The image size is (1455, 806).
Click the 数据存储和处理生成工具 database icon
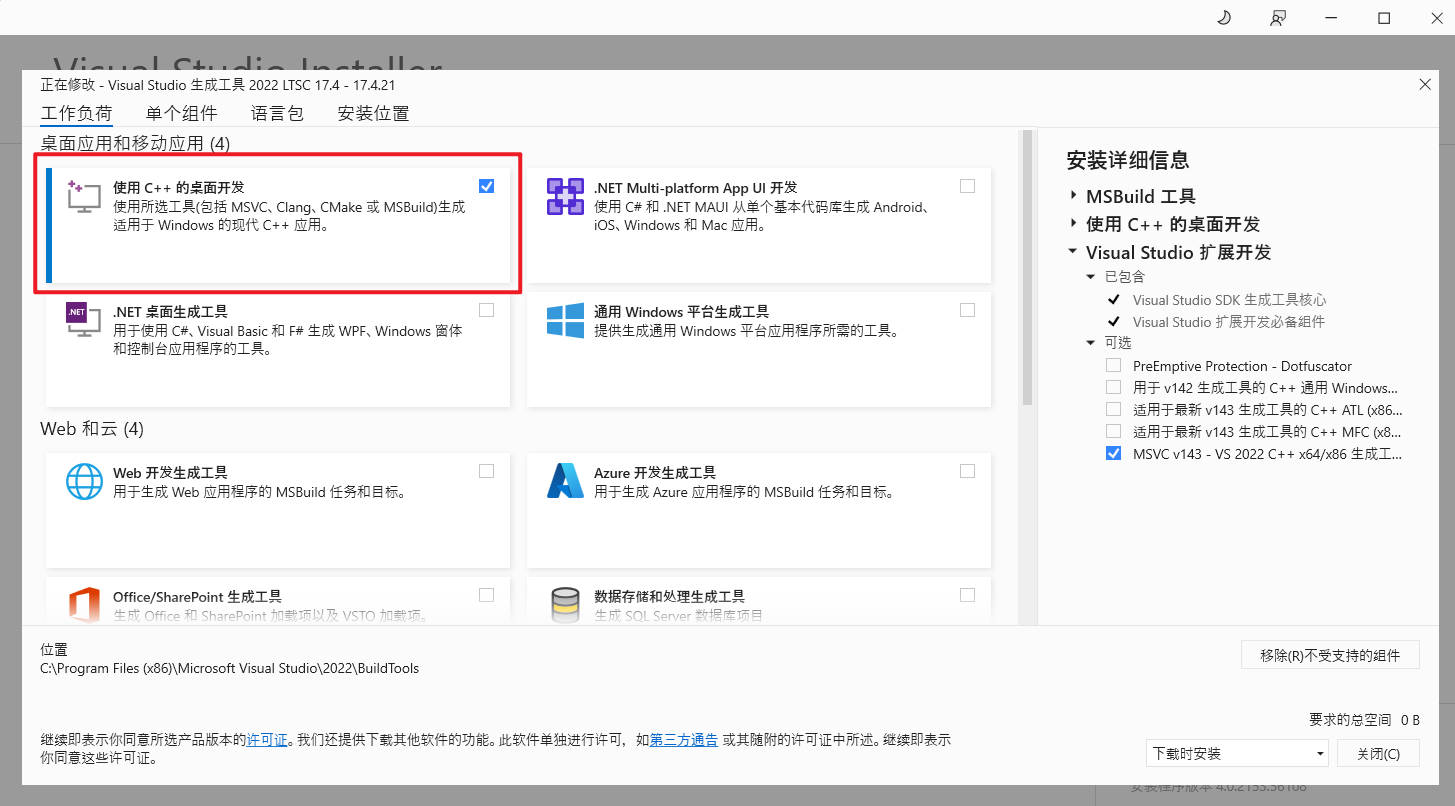[x=565, y=604]
